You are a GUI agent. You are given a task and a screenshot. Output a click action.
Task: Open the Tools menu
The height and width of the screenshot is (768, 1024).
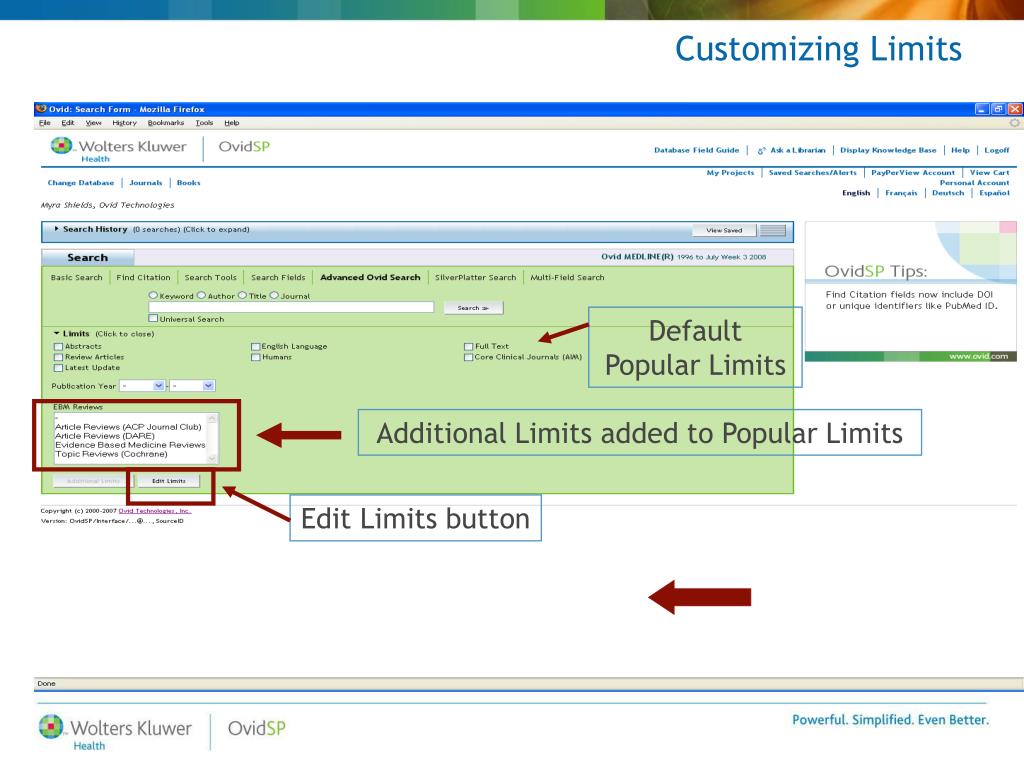(204, 123)
